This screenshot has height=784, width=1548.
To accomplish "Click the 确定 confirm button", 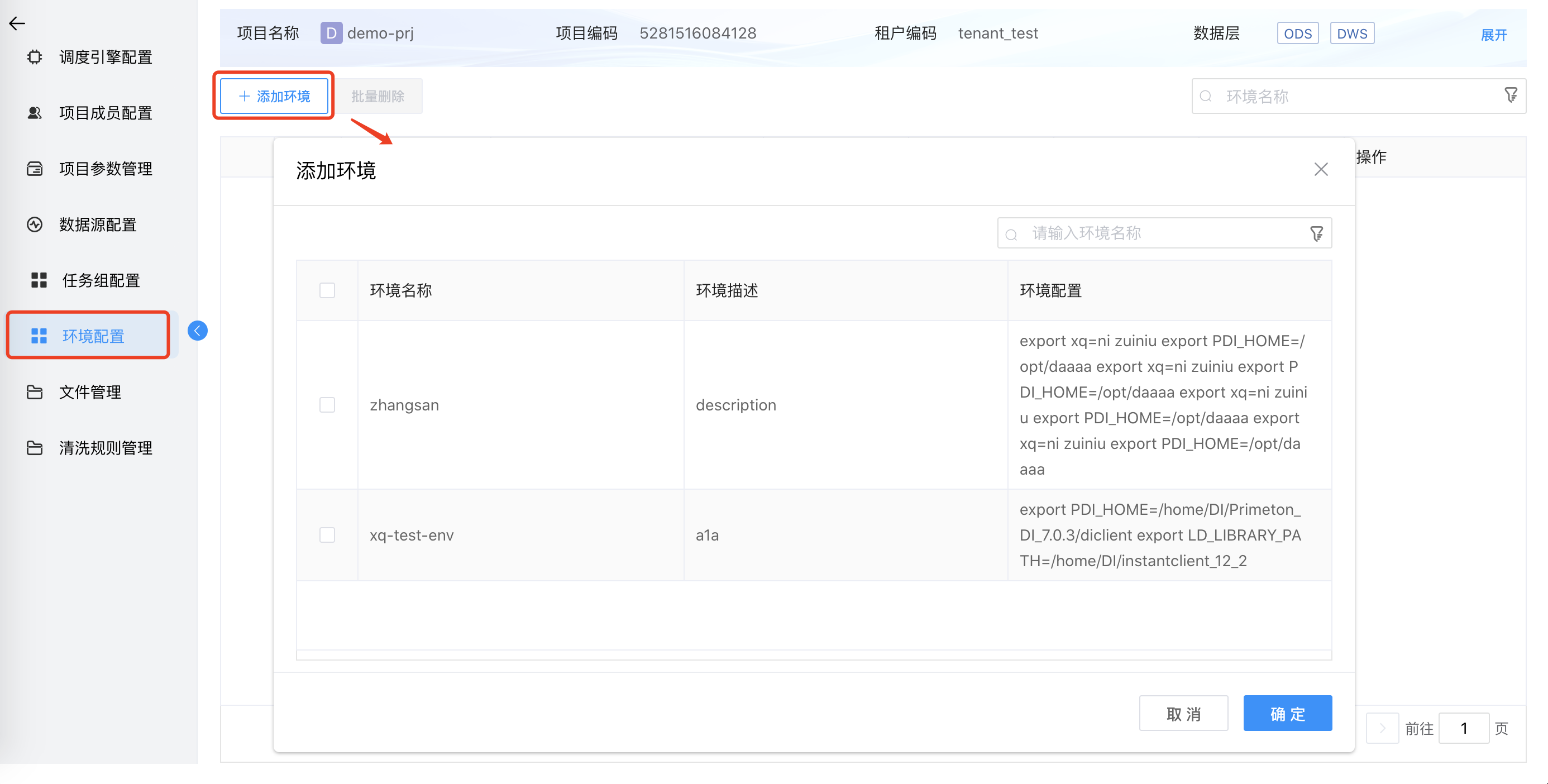I will coord(1287,713).
